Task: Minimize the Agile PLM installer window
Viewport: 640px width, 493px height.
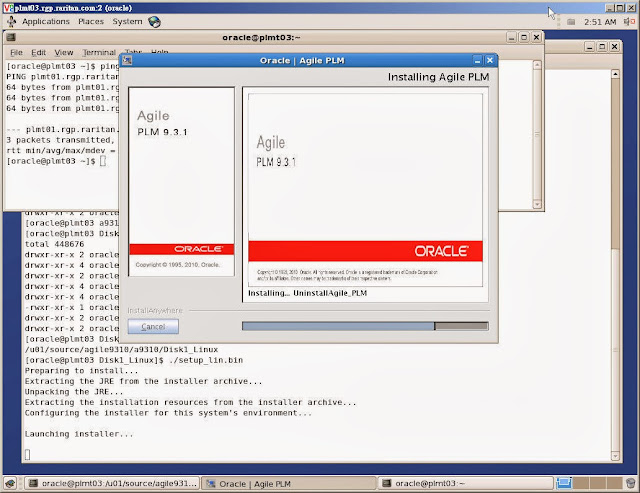Action: tap(477, 60)
